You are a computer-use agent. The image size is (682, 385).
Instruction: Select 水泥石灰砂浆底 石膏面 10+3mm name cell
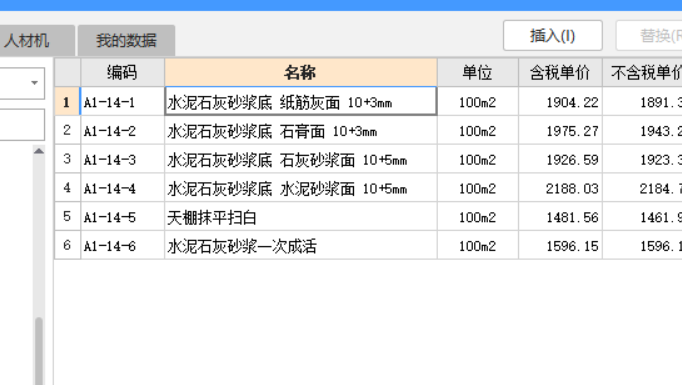(x=301, y=130)
